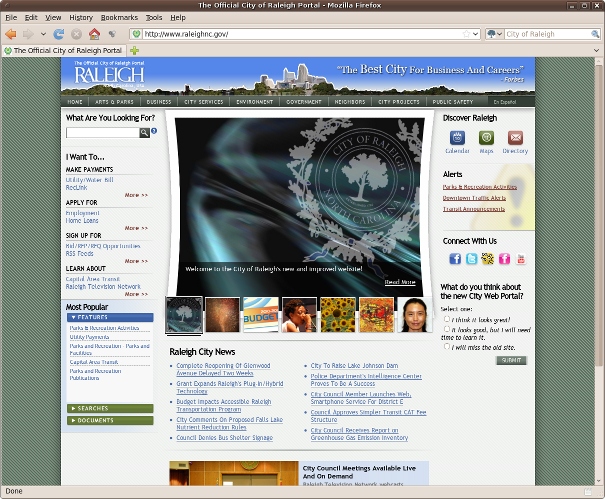Open the Bookmarks menu
This screenshot has height=499, width=605.
(119, 18)
